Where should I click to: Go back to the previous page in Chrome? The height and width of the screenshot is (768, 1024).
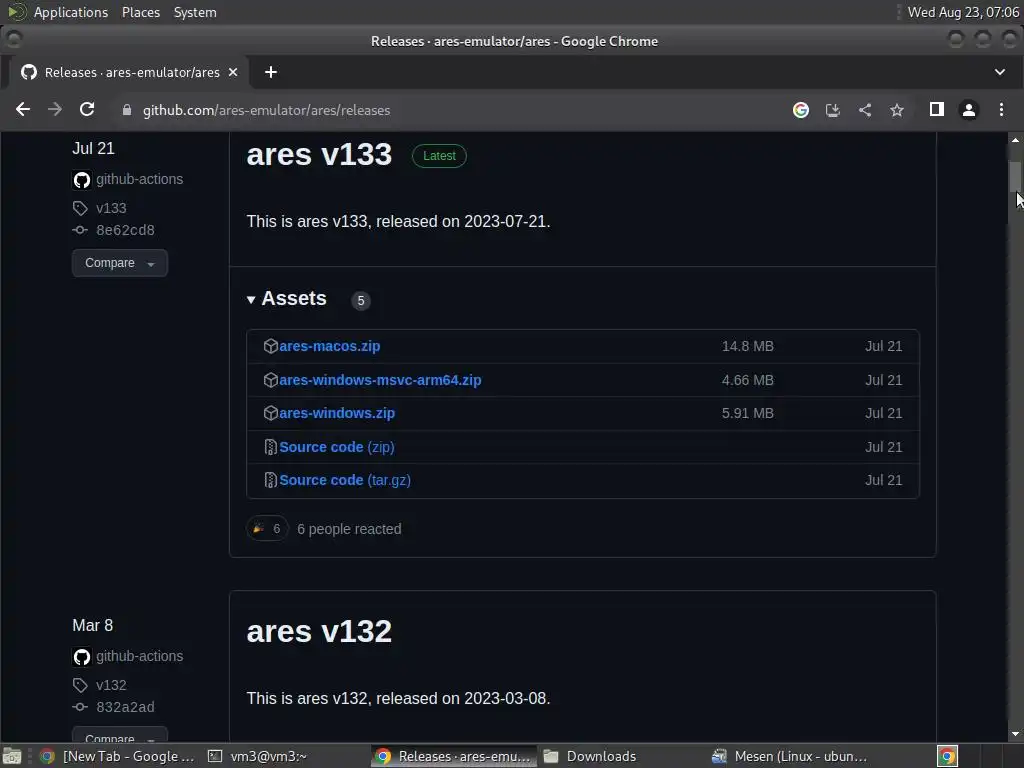pos(23,110)
